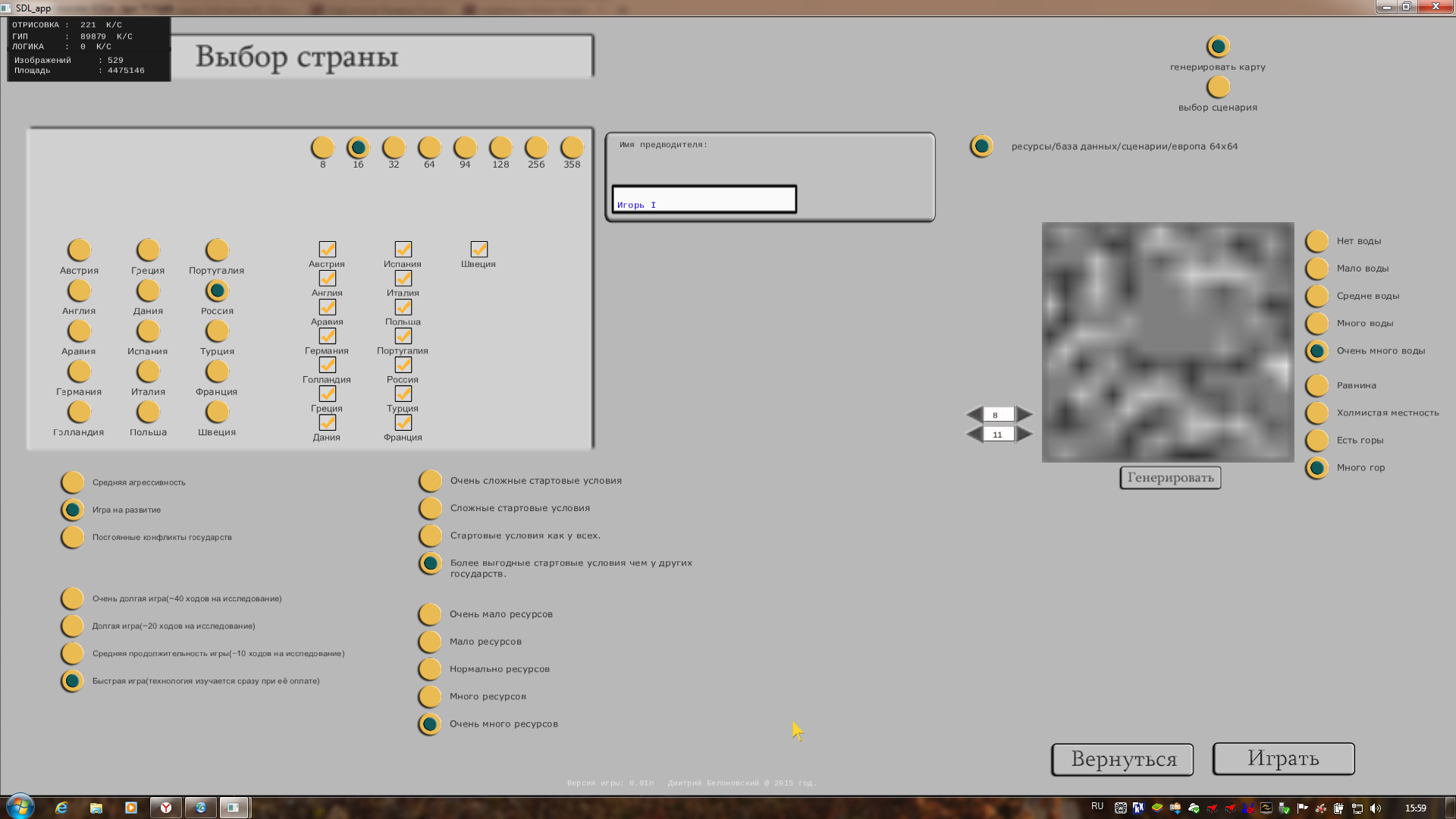Choose Турция as your country
The width and height of the screenshot is (1456, 819).
[x=217, y=331]
